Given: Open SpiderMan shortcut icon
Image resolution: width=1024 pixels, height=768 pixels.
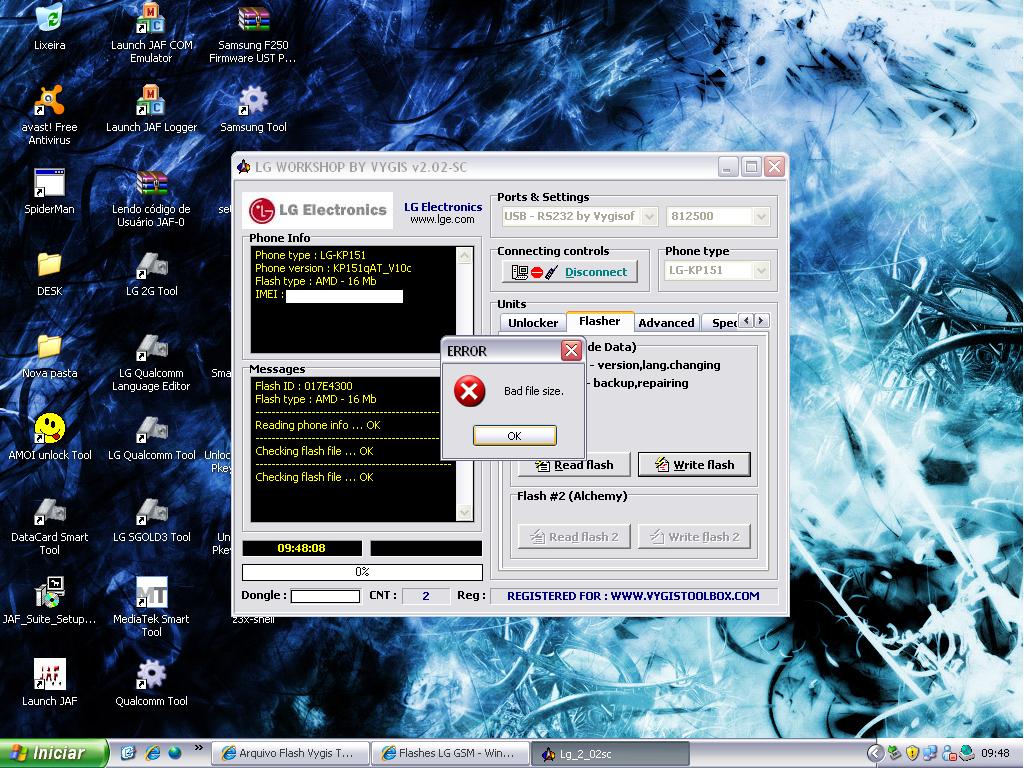Looking at the screenshot, I should click(49, 183).
